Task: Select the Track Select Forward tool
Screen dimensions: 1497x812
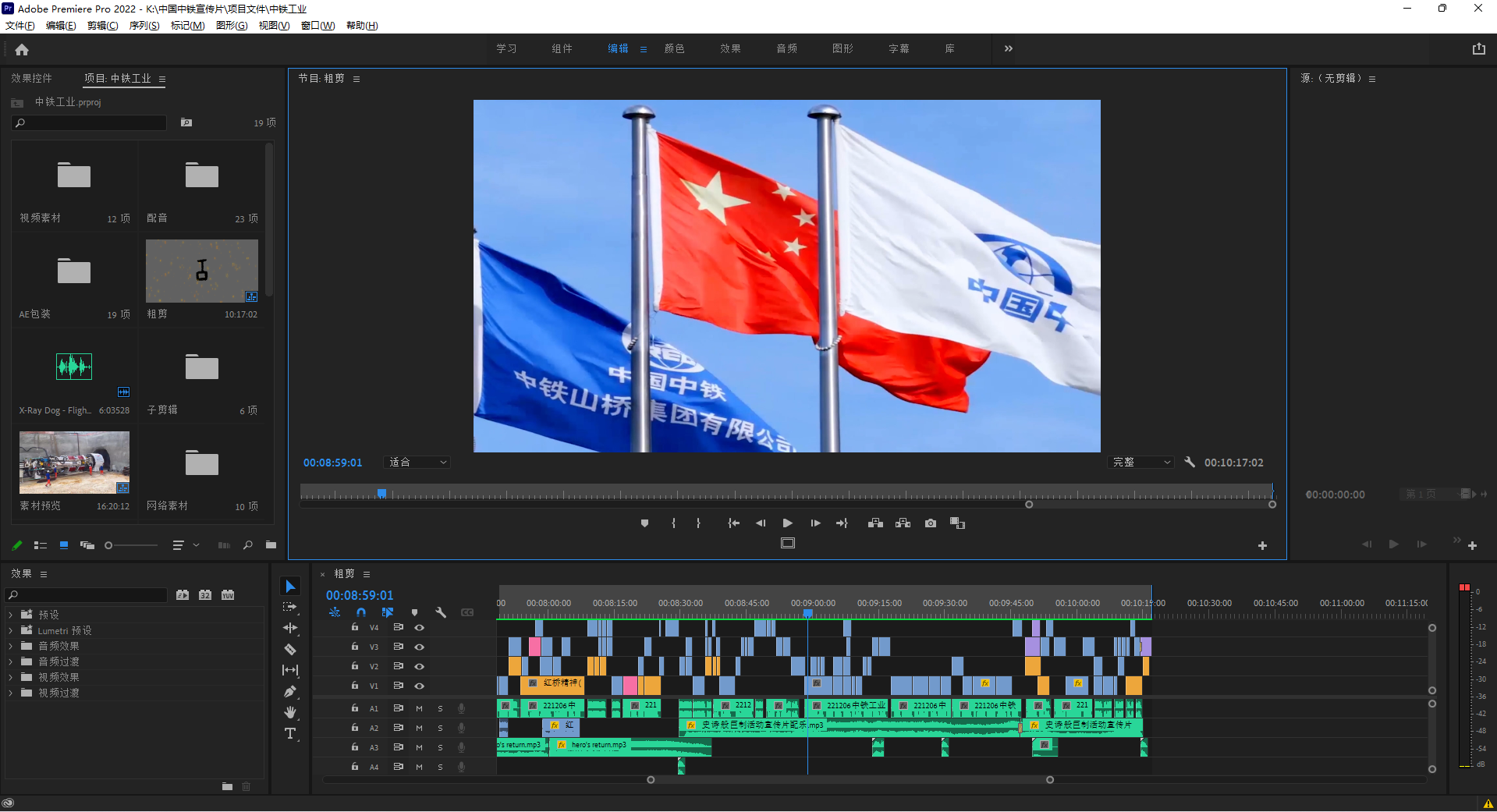Action: [290, 607]
